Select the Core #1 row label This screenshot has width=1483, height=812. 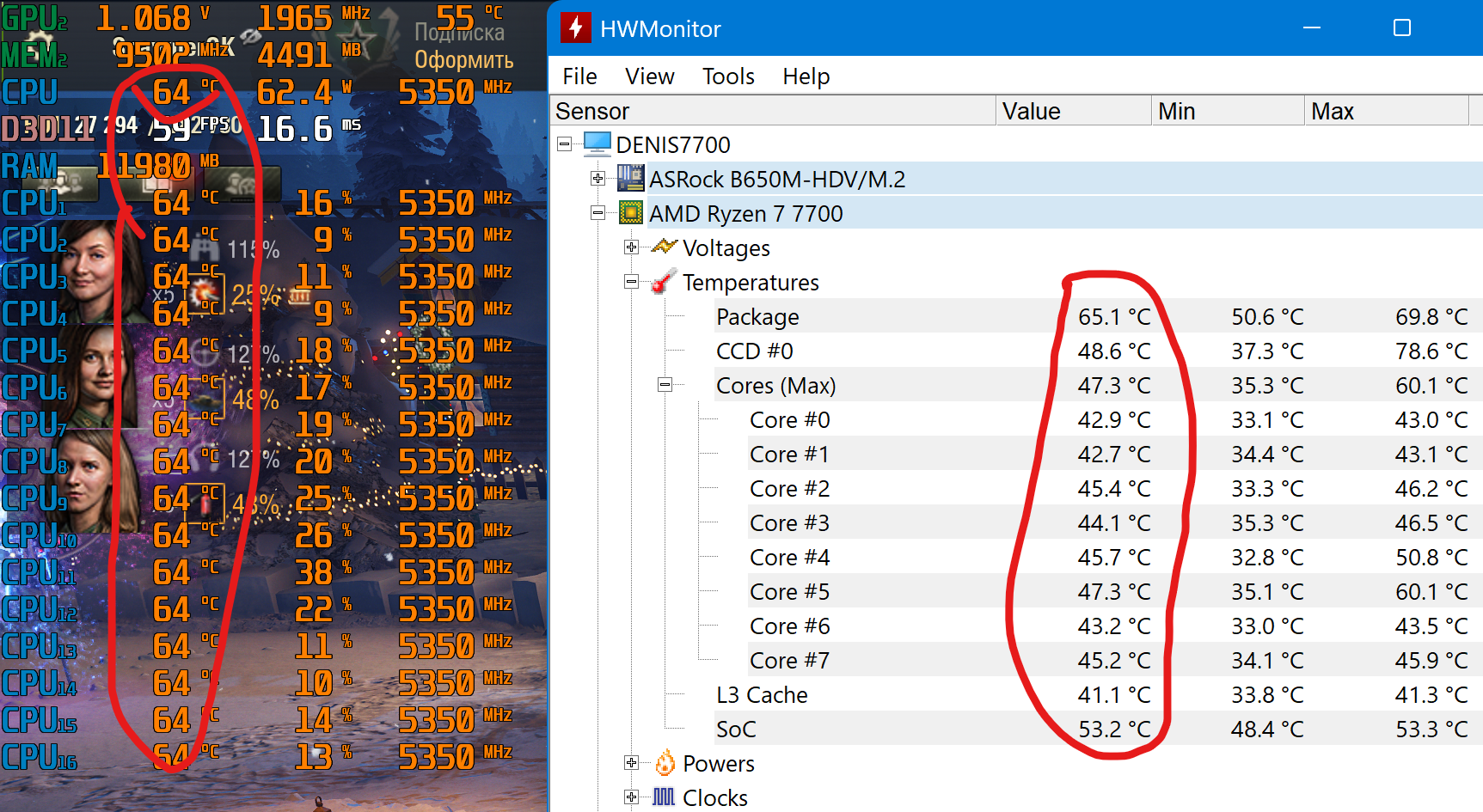789,454
